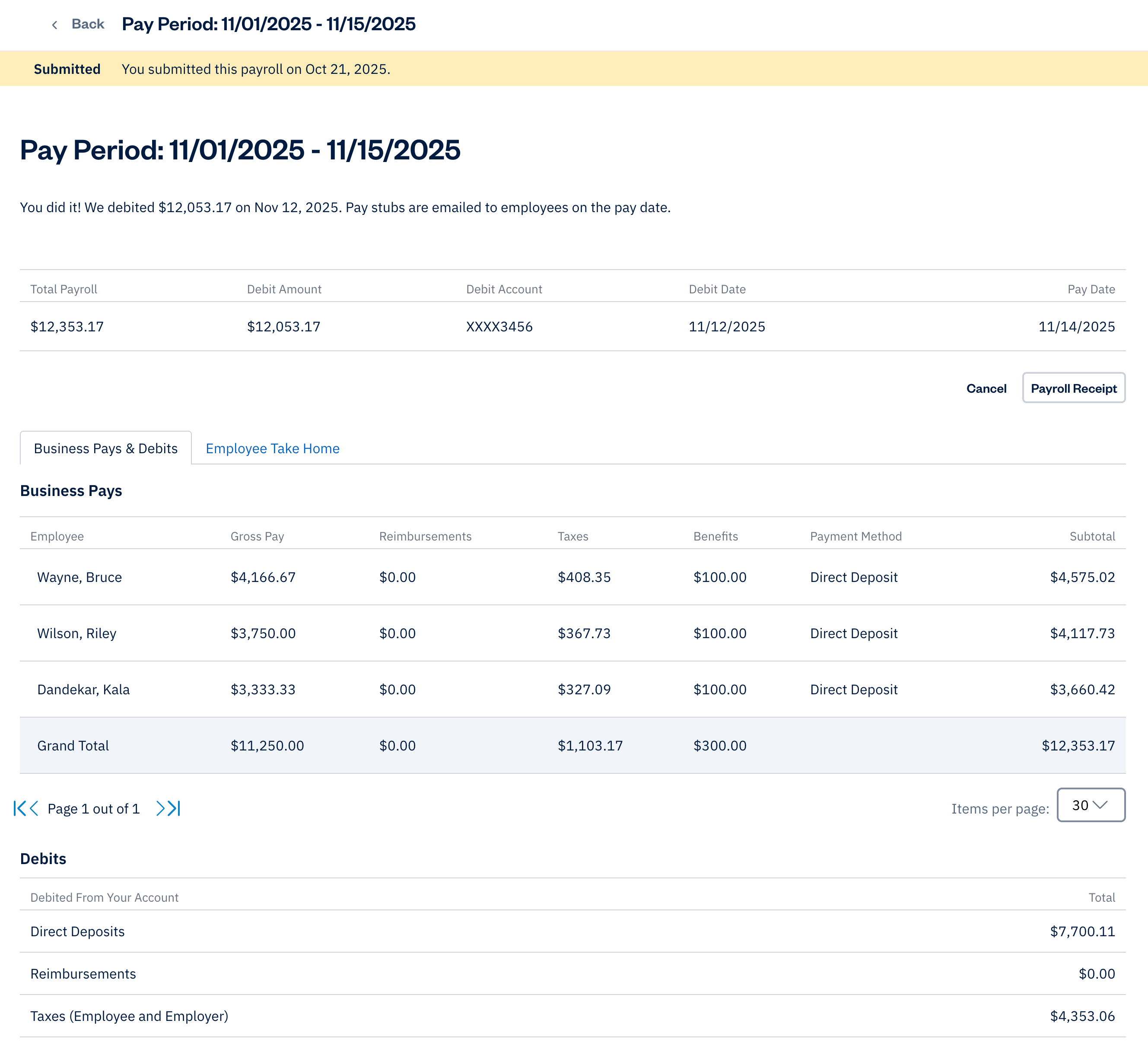Select the Business Pays & Debits tab

tap(105, 449)
